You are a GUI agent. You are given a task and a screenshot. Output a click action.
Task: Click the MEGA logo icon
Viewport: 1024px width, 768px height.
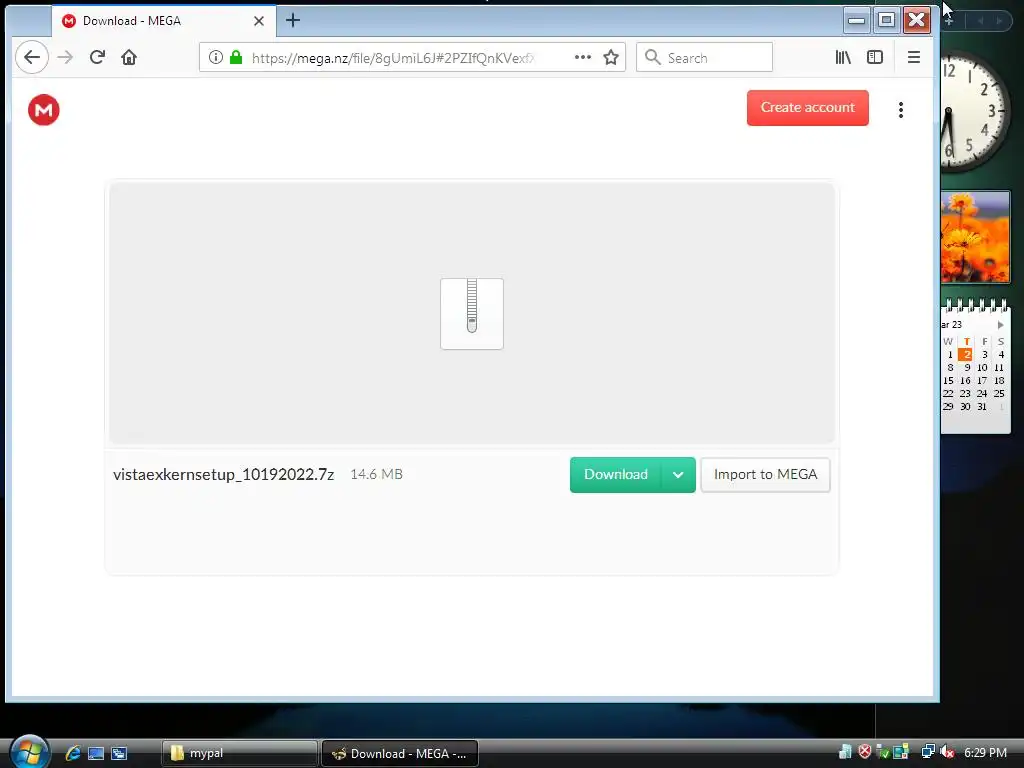(44, 110)
